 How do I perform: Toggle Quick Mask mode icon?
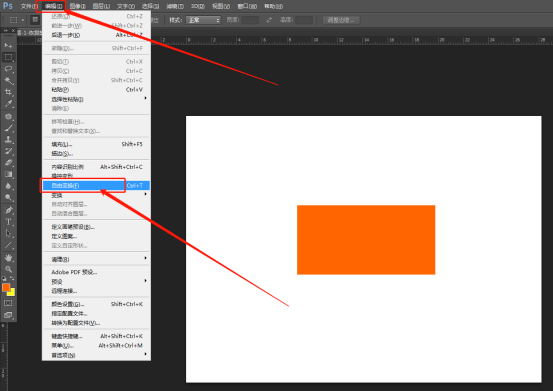8,303
